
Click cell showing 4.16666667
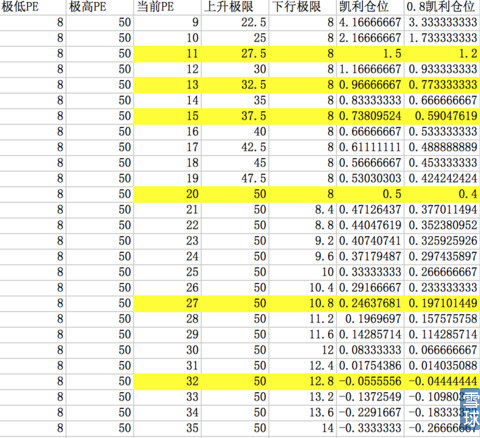coord(370,22)
